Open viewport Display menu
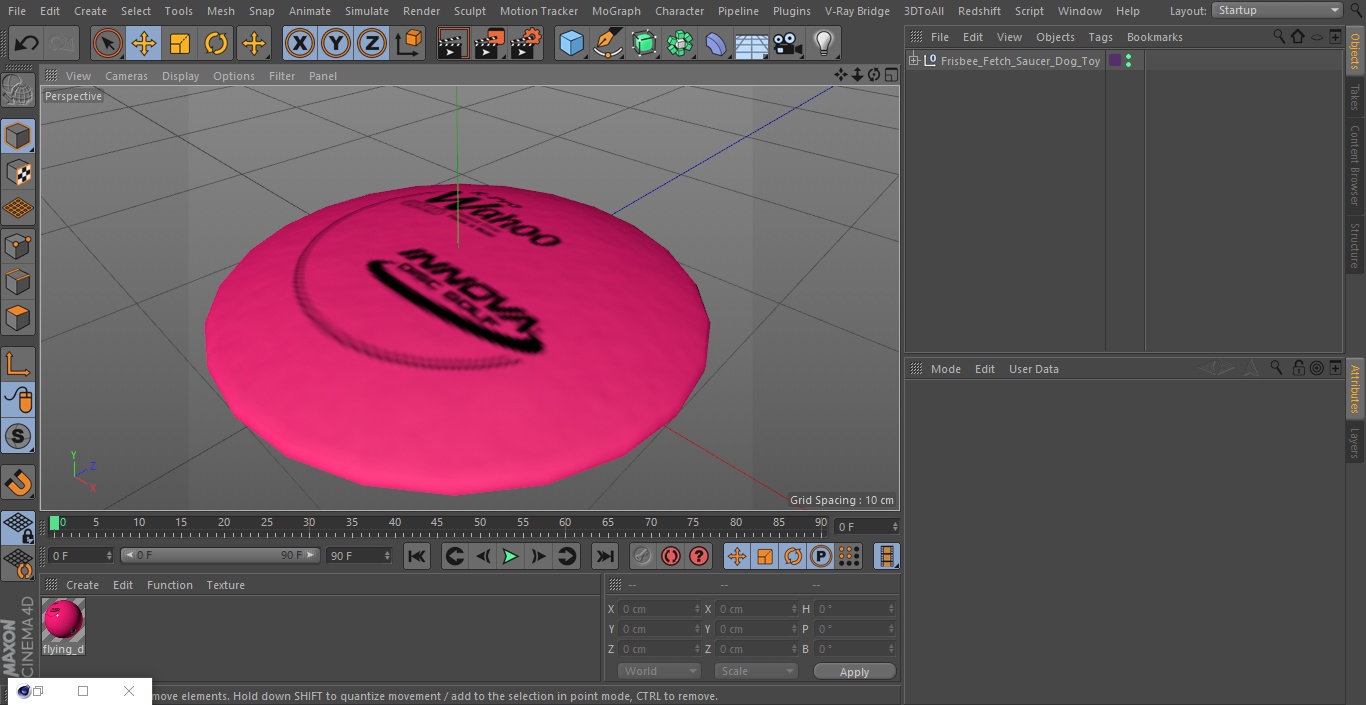 pos(180,76)
